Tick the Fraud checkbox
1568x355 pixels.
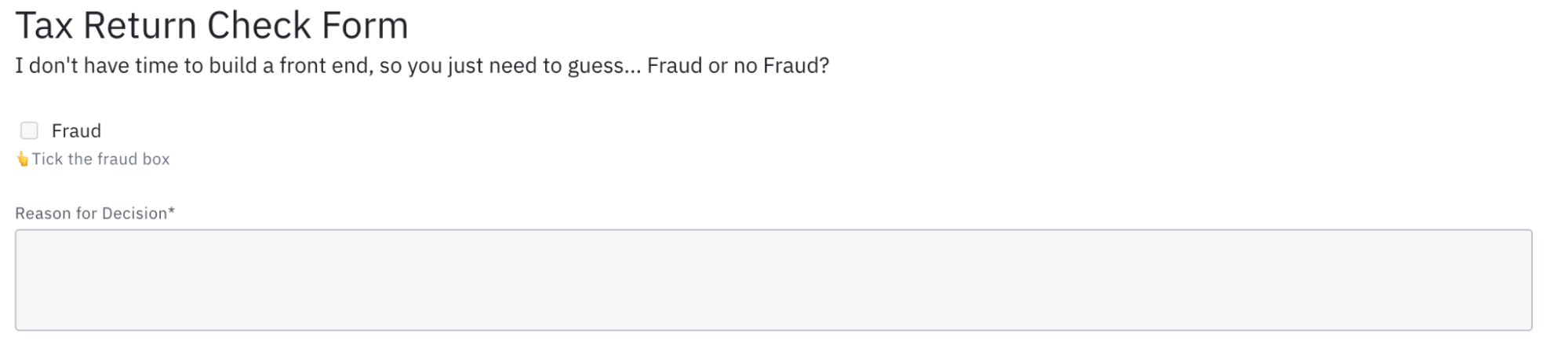29,130
